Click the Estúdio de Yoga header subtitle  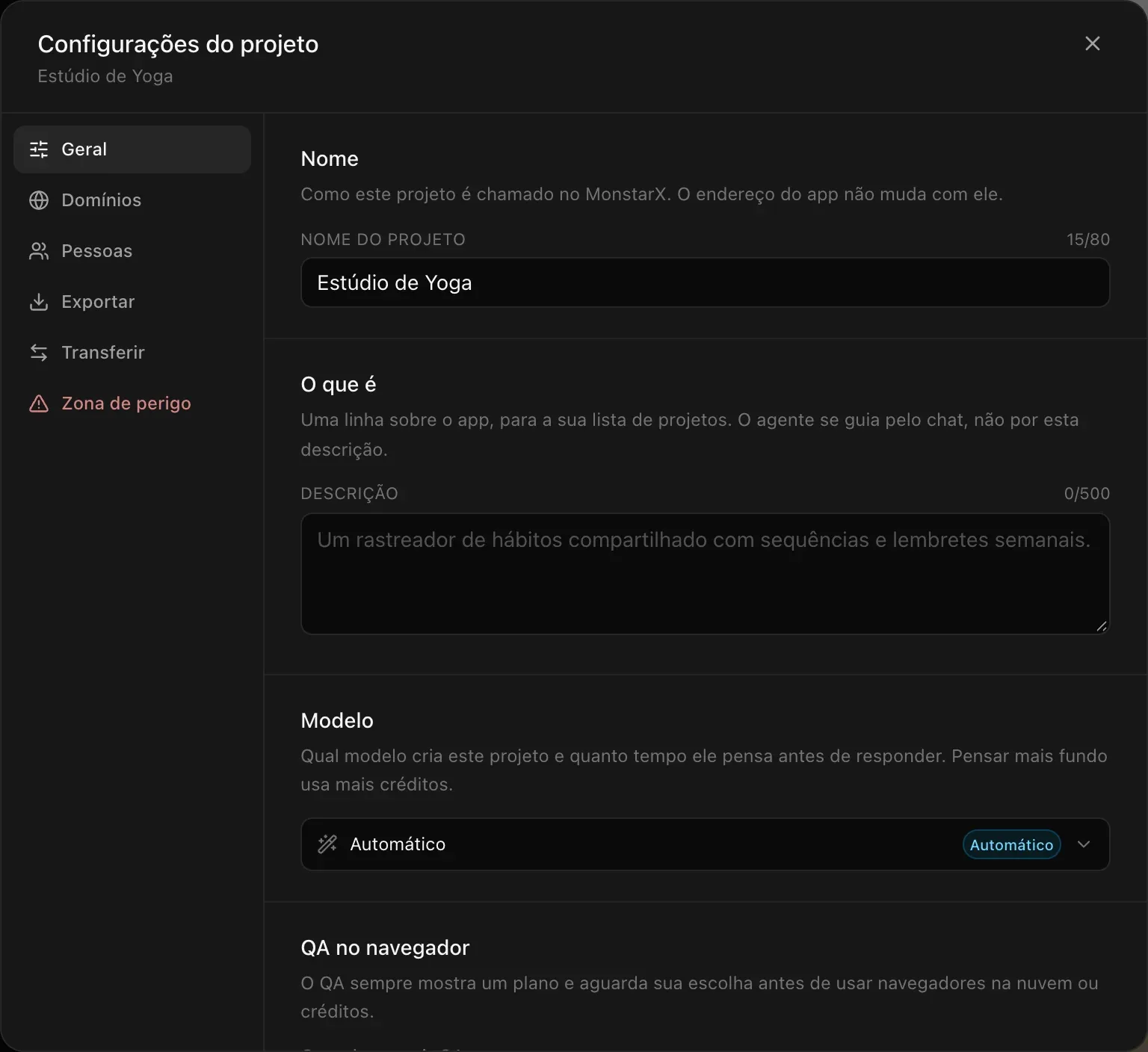coord(105,76)
